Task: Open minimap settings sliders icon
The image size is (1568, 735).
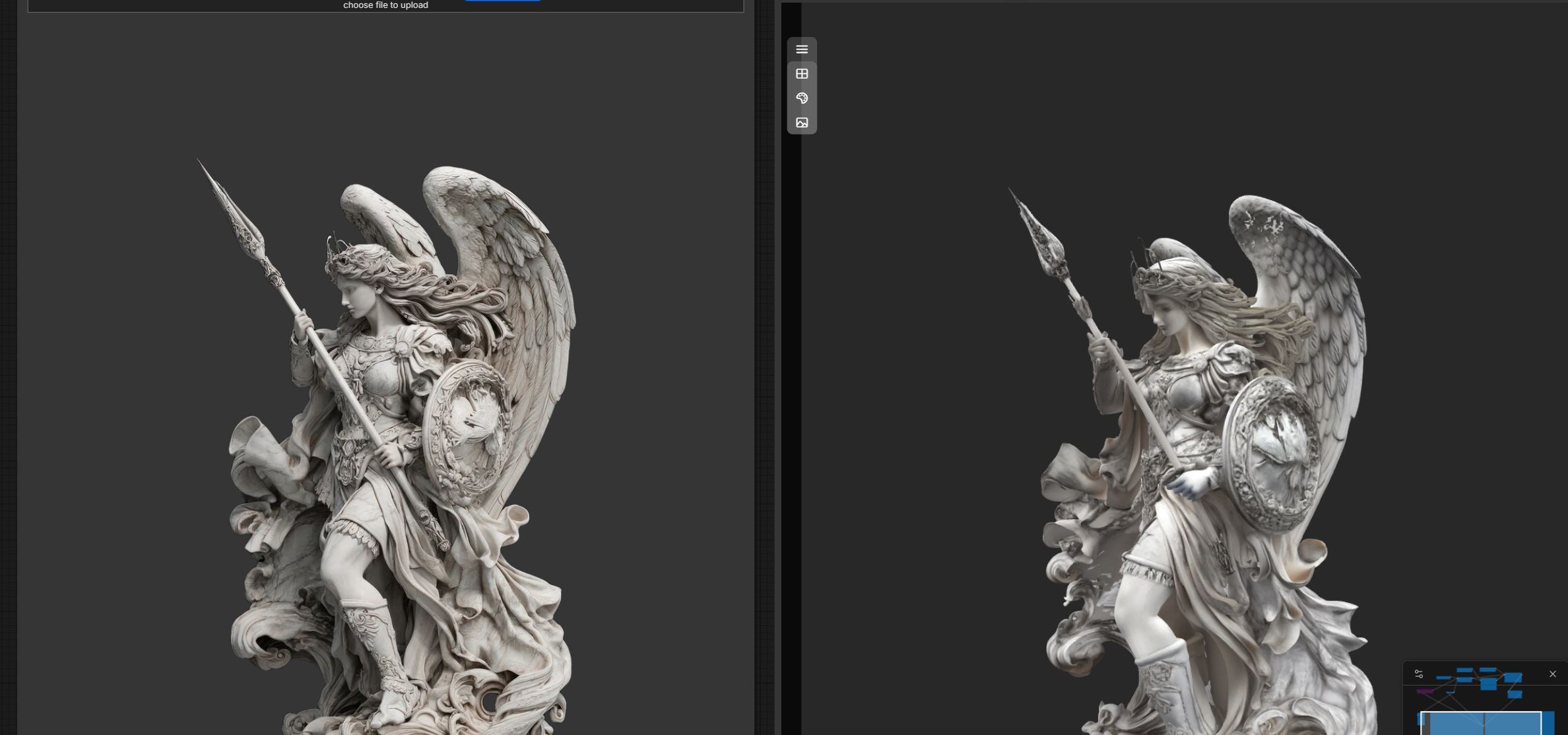Action: tap(1419, 674)
